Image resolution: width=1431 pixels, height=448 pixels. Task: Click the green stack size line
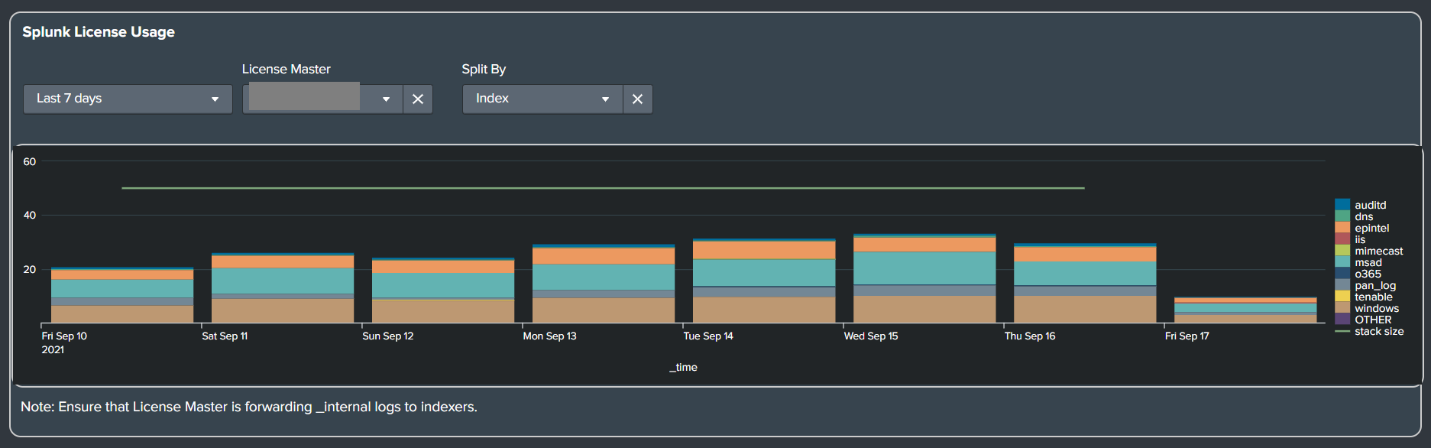(x=603, y=188)
